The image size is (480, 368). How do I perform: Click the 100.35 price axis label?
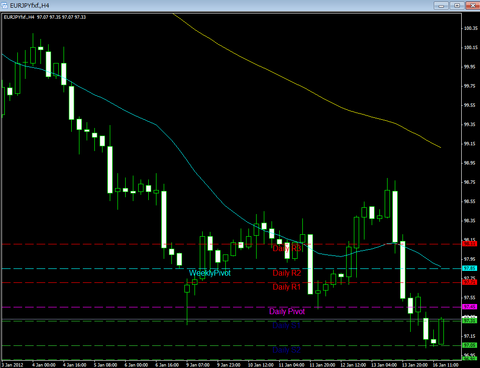point(471,28)
